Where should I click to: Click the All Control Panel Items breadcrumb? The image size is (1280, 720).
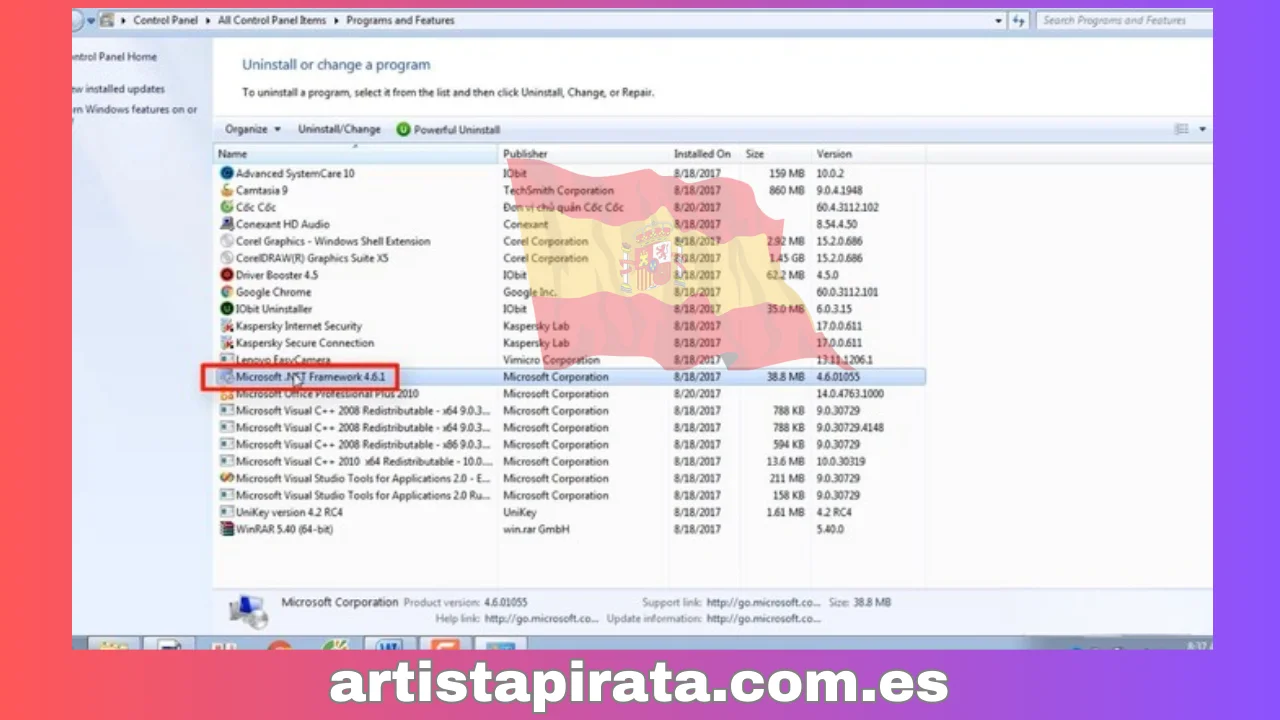272,20
